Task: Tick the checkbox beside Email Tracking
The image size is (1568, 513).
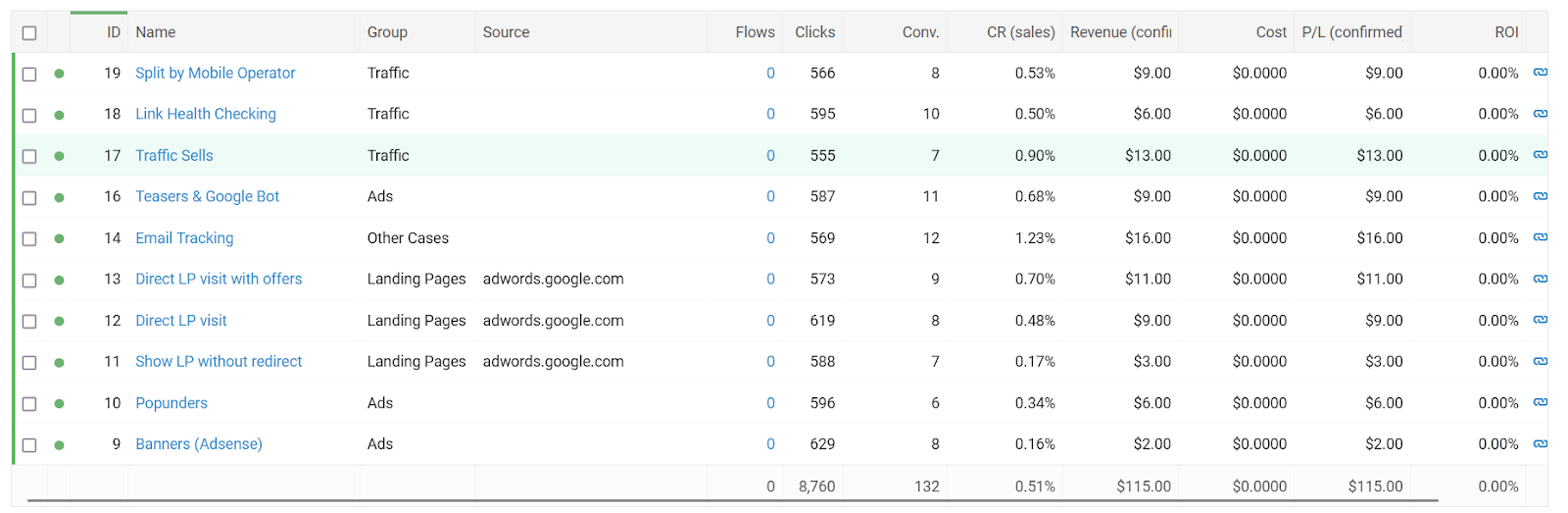Action: pos(29,238)
